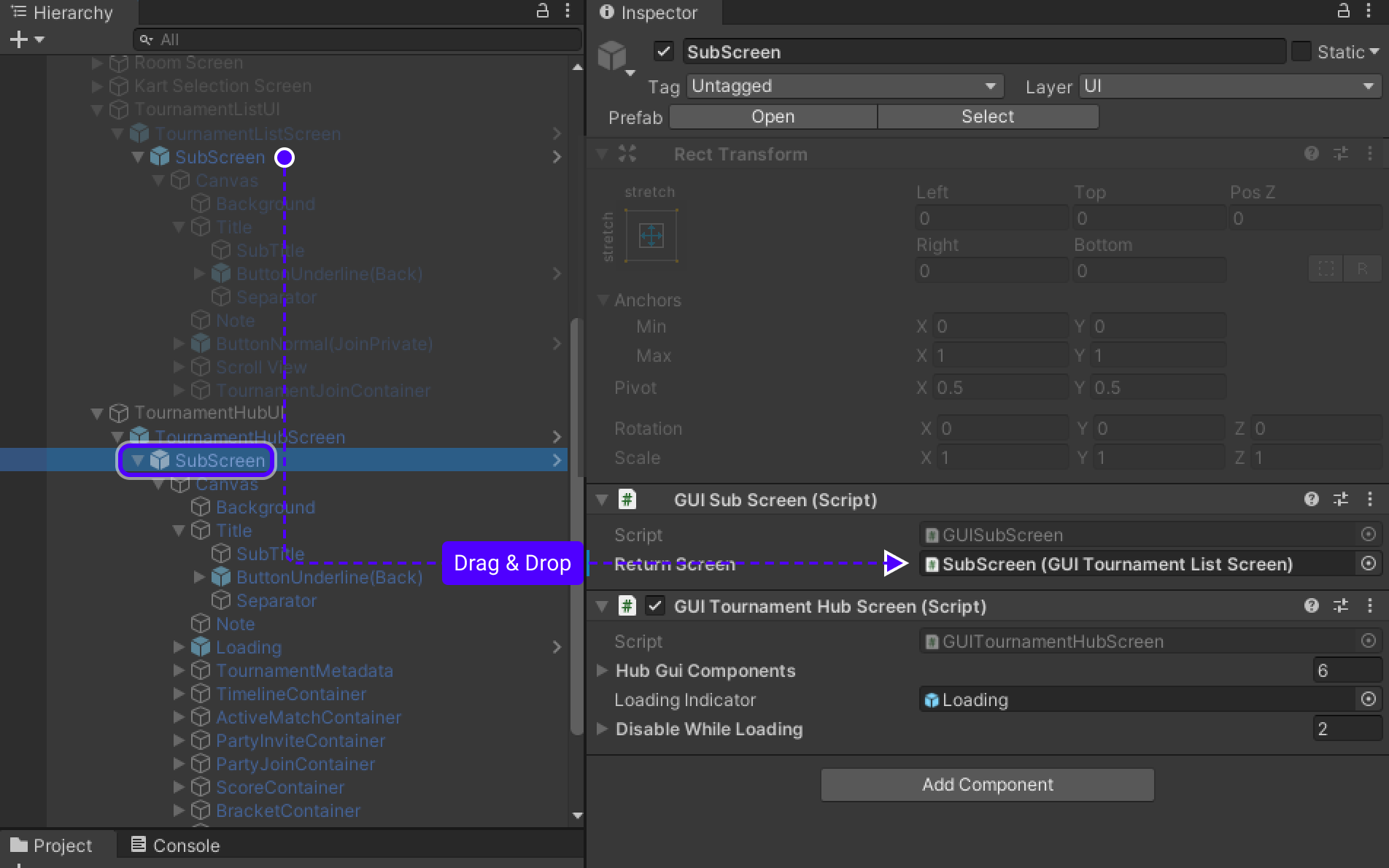Switch to the Console tab

point(175,845)
